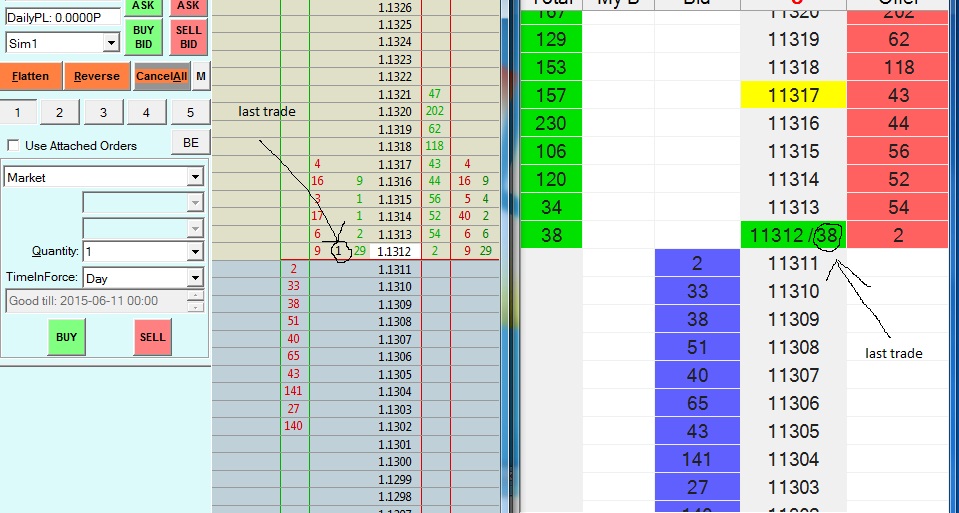Open the Market order type dropdown

tap(194, 177)
